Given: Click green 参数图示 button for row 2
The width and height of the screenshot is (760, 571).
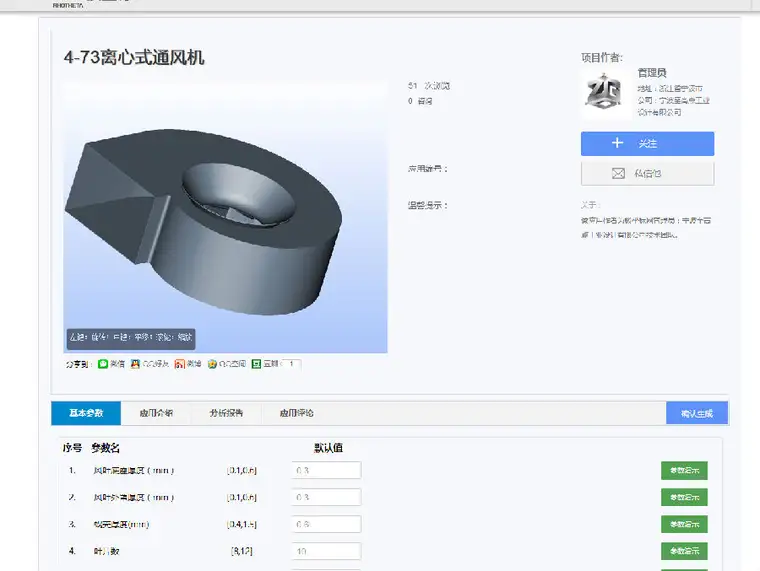Looking at the screenshot, I should [684, 497].
